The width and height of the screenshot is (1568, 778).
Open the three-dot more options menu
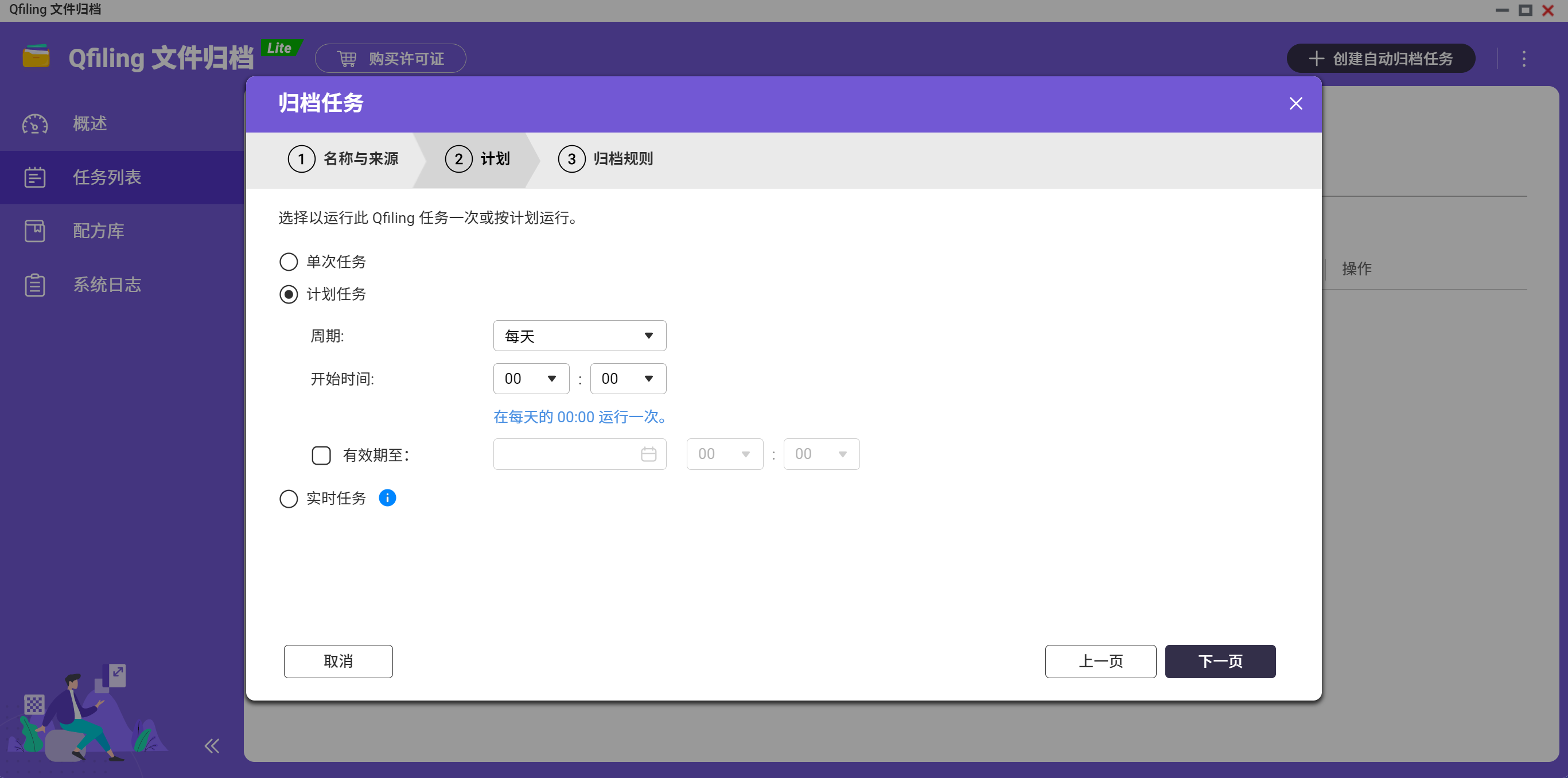pos(1524,59)
